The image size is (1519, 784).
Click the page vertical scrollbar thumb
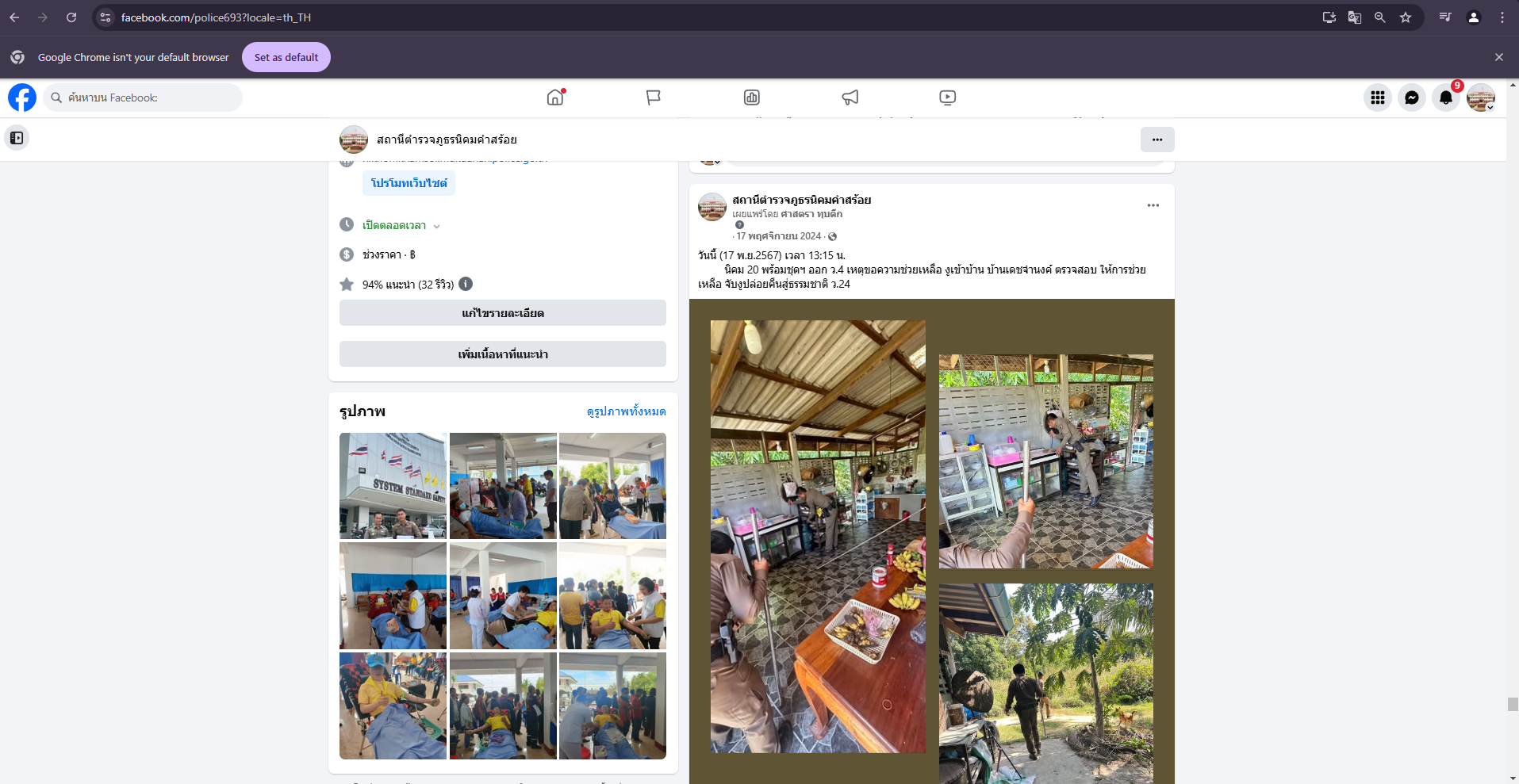coord(1513,704)
